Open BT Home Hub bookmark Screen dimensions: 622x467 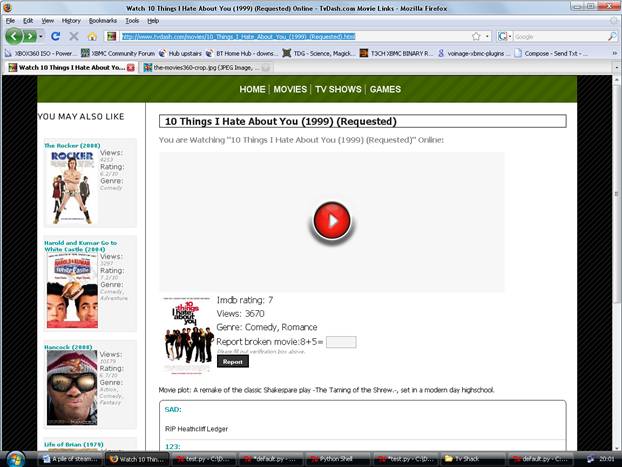click(240, 53)
